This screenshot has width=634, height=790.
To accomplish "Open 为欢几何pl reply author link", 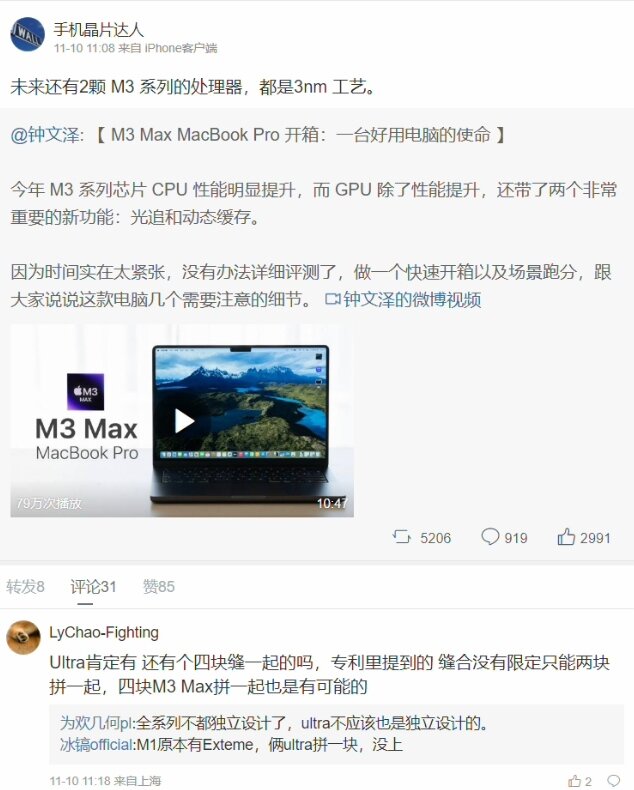I will point(96,723).
